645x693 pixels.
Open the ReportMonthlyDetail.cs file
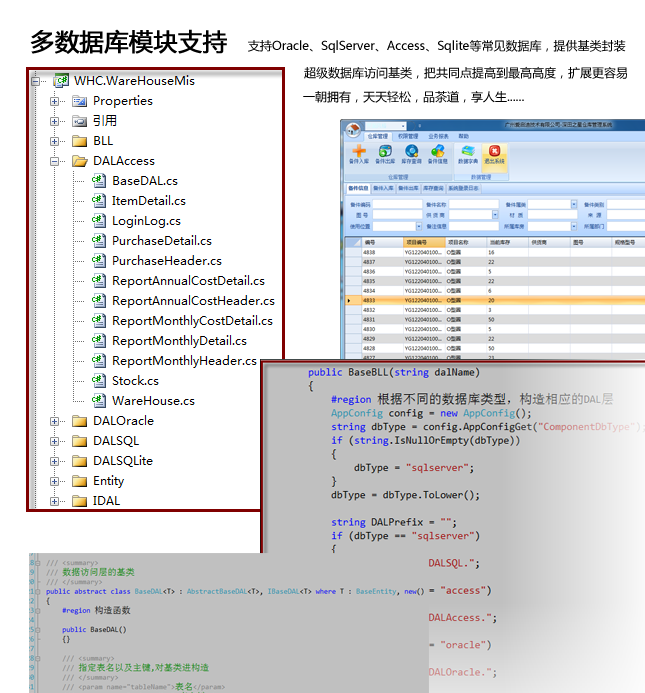pyautogui.click(x=179, y=341)
